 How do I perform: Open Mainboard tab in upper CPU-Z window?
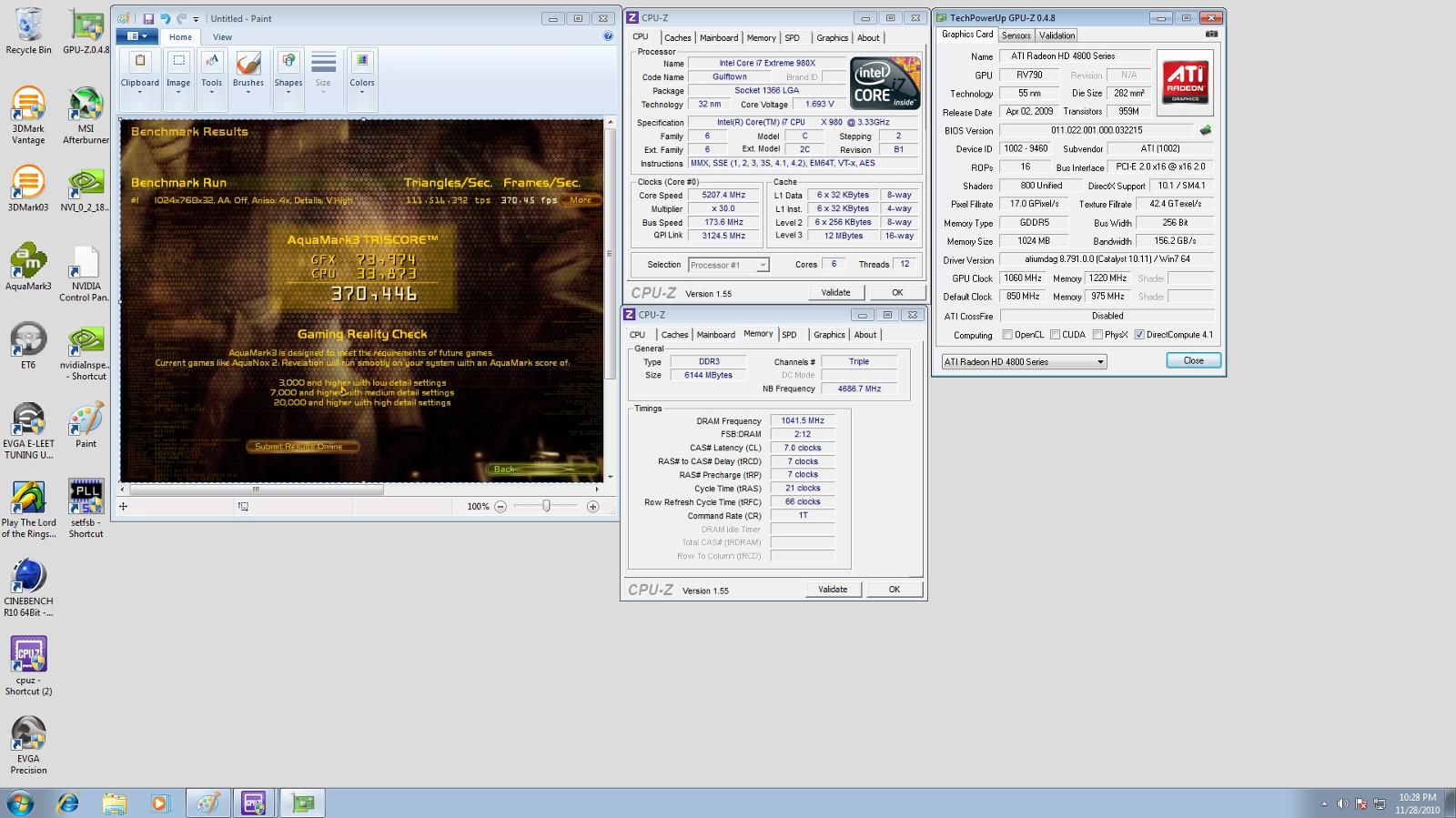pyautogui.click(x=719, y=37)
